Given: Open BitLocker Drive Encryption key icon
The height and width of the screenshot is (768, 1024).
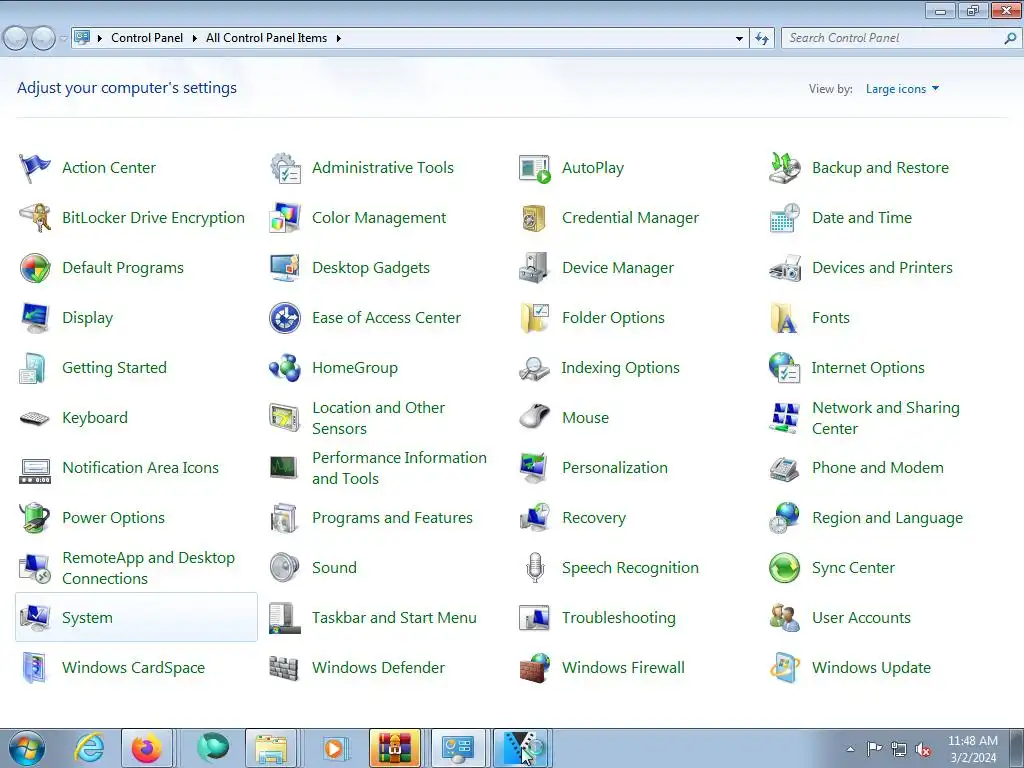Looking at the screenshot, I should tap(35, 218).
